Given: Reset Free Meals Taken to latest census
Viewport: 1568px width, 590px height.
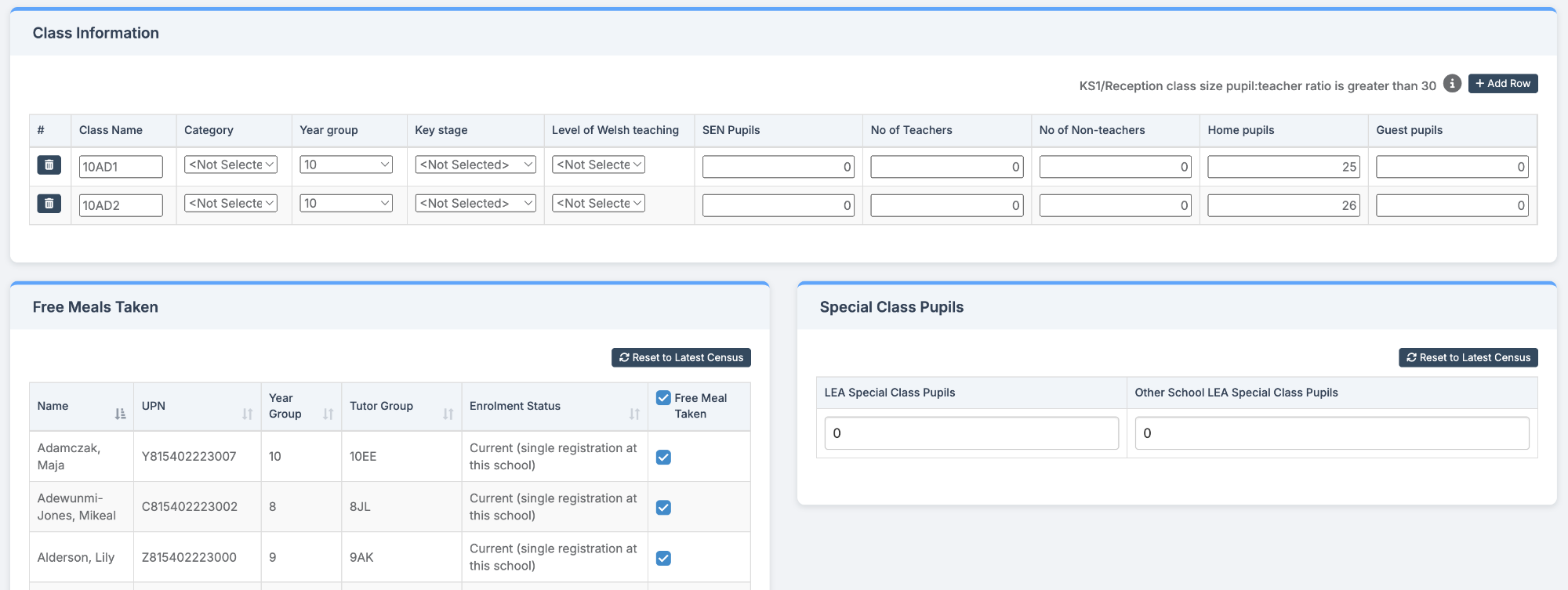Looking at the screenshot, I should (681, 357).
